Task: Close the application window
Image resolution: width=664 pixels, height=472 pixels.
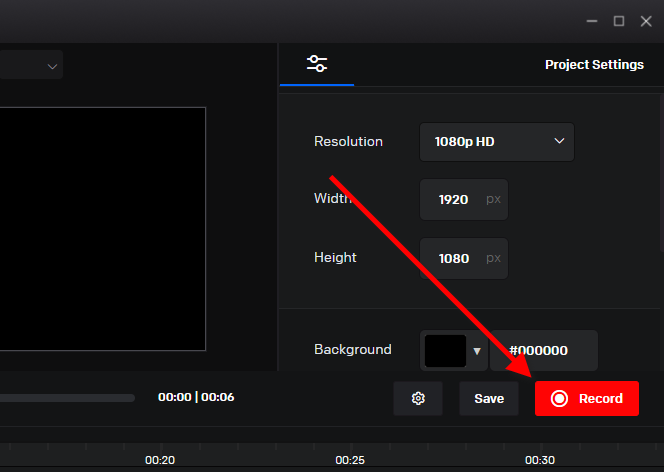Action: 646,21
